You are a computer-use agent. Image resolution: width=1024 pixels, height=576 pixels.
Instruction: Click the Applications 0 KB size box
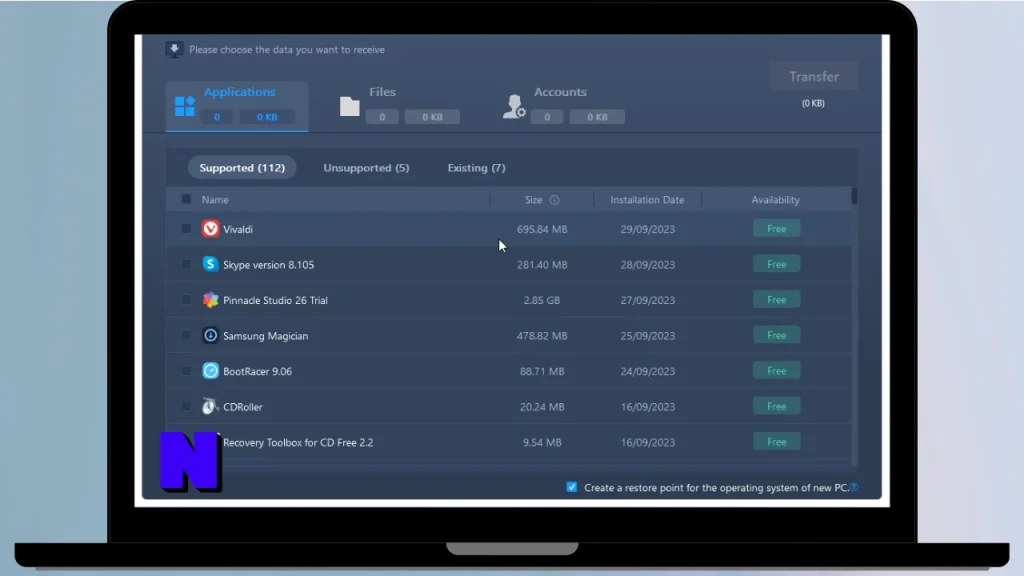[267, 117]
